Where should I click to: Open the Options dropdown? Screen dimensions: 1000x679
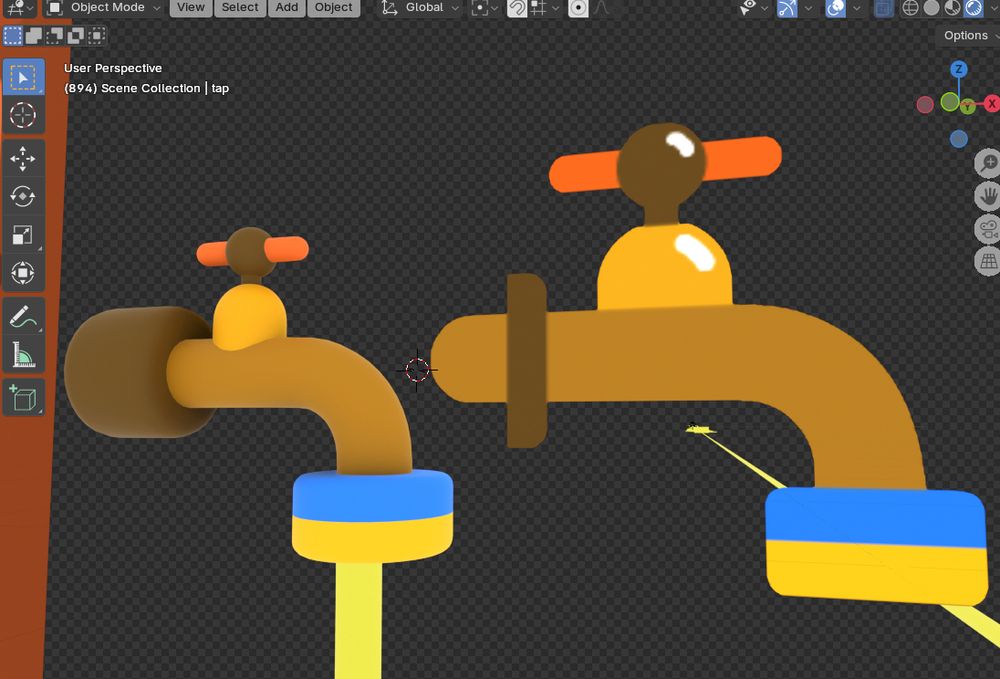[x=968, y=36]
